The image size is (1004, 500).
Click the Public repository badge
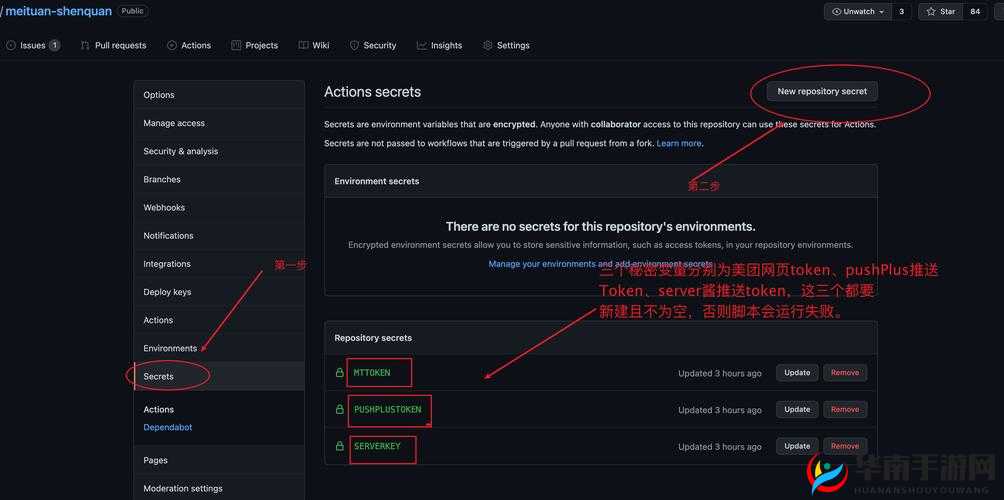133,11
